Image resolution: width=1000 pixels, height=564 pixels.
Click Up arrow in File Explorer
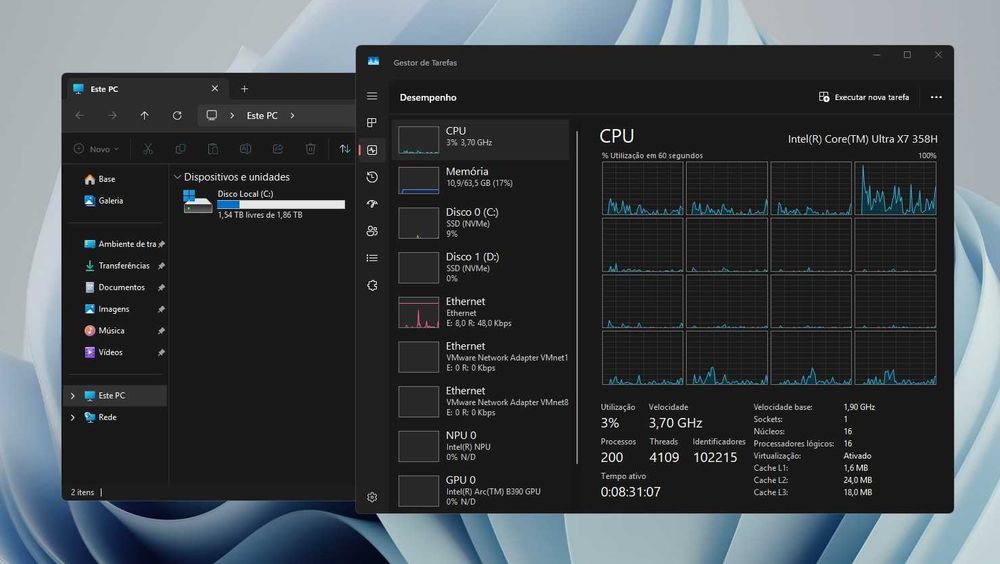[145, 115]
